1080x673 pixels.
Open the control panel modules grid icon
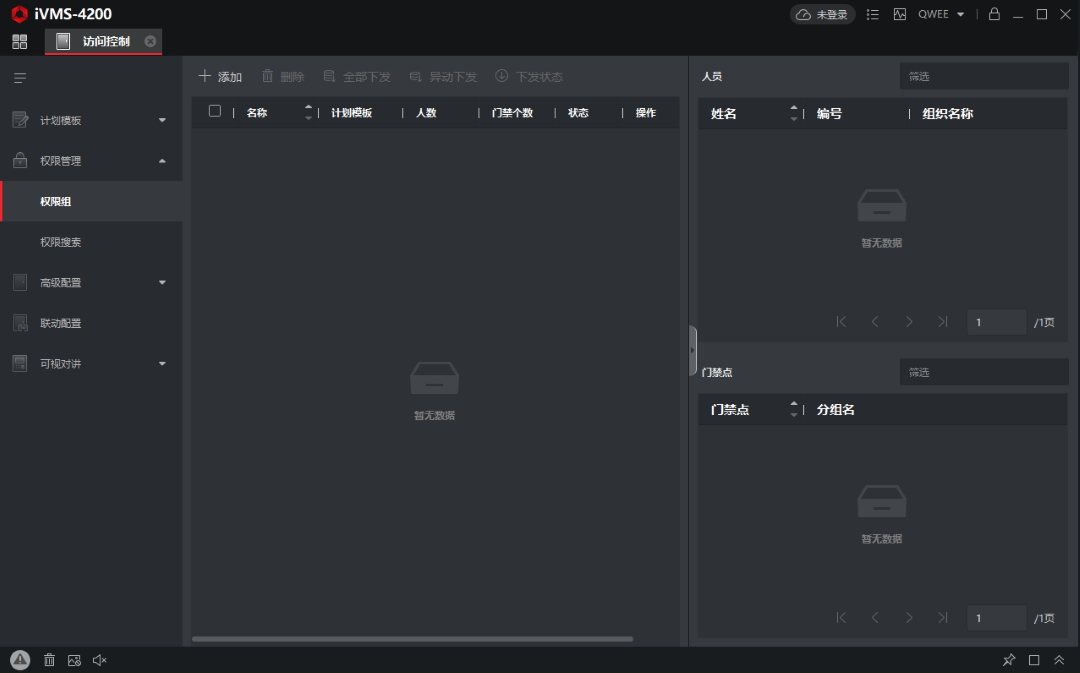pyautogui.click(x=19, y=41)
